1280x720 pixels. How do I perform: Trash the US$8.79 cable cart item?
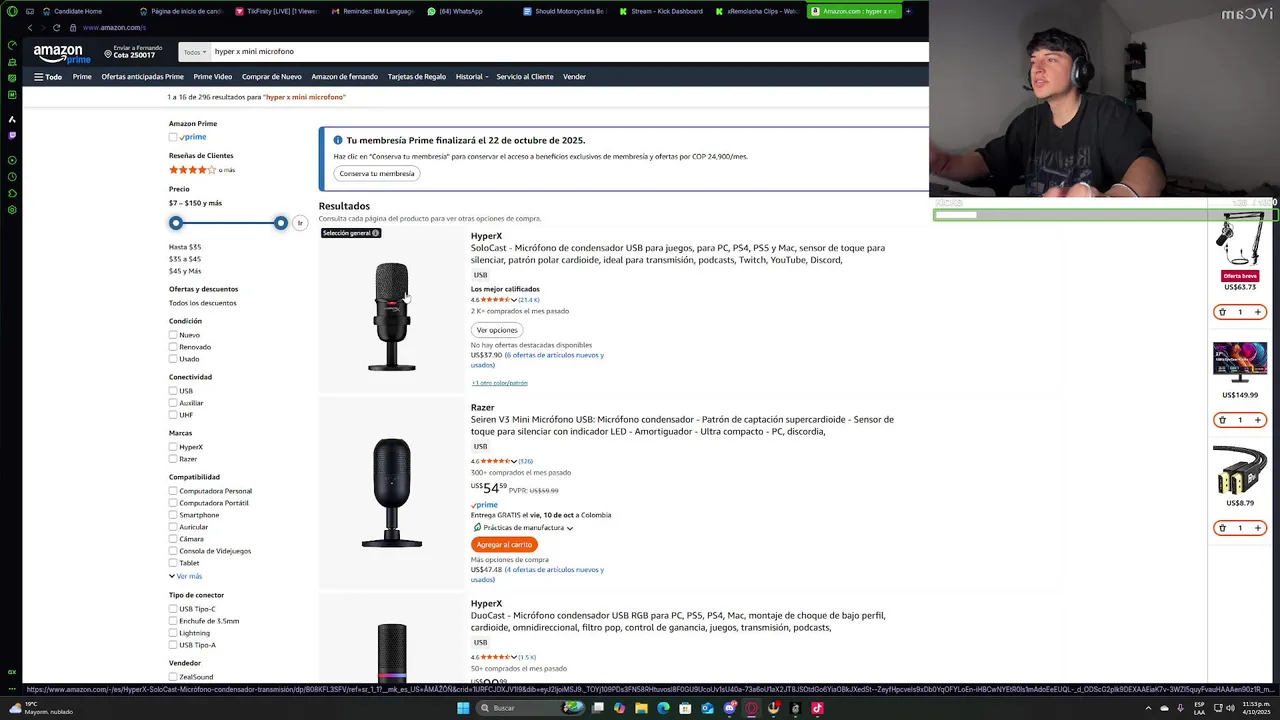1222,528
